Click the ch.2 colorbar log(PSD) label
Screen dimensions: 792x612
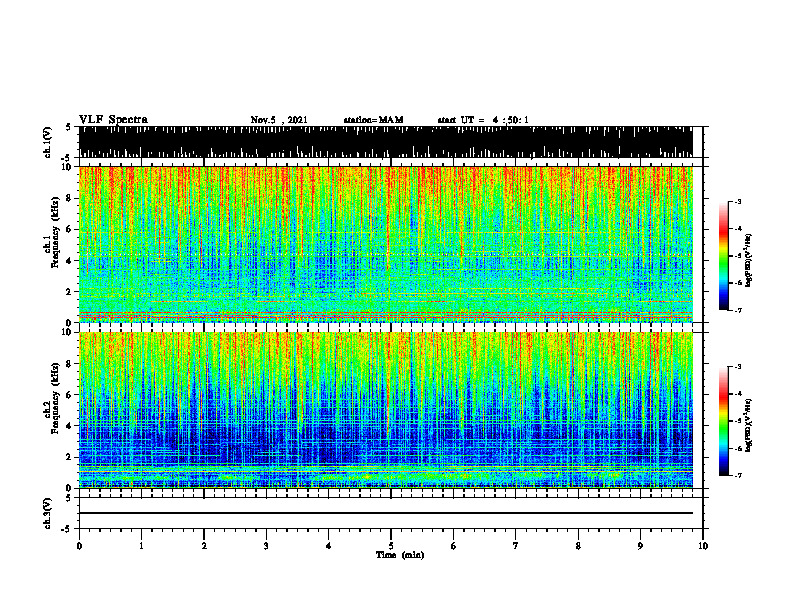pos(749,425)
